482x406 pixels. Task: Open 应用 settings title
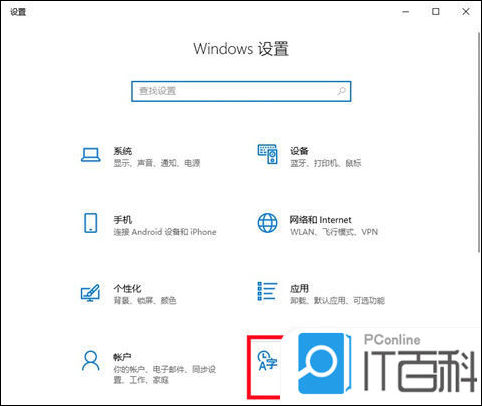click(299, 288)
